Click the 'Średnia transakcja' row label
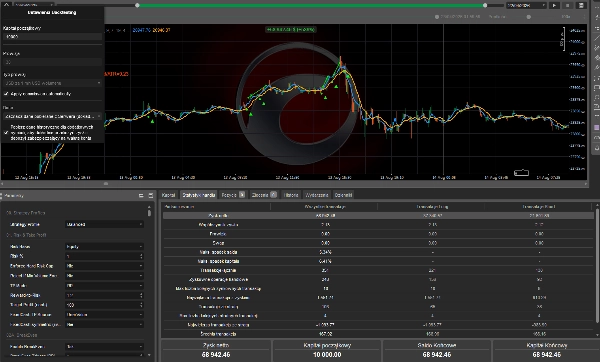Viewport: 600px width, 362px height. [218, 334]
